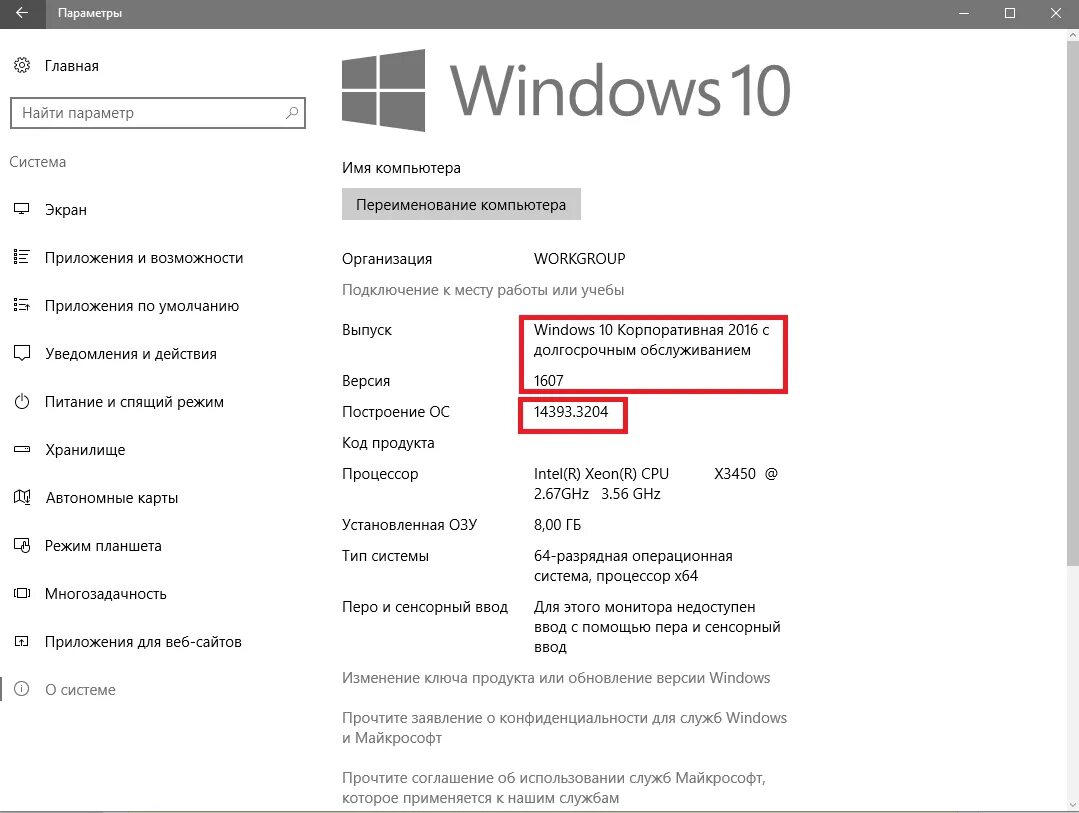Close the Параметры window
The width and height of the screenshot is (1079, 813).
click(1056, 13)
